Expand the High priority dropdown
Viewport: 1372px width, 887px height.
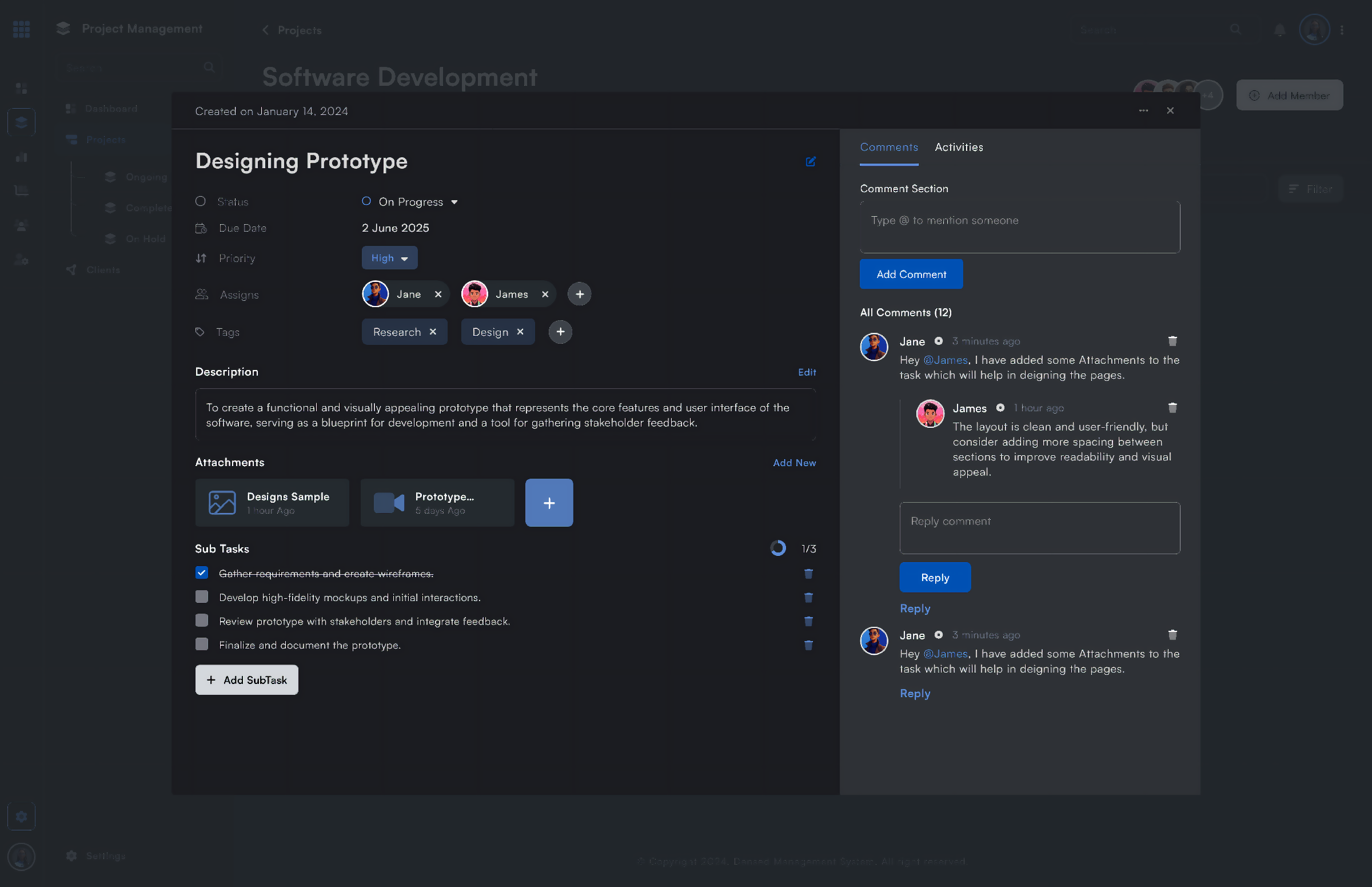(389, 258)
